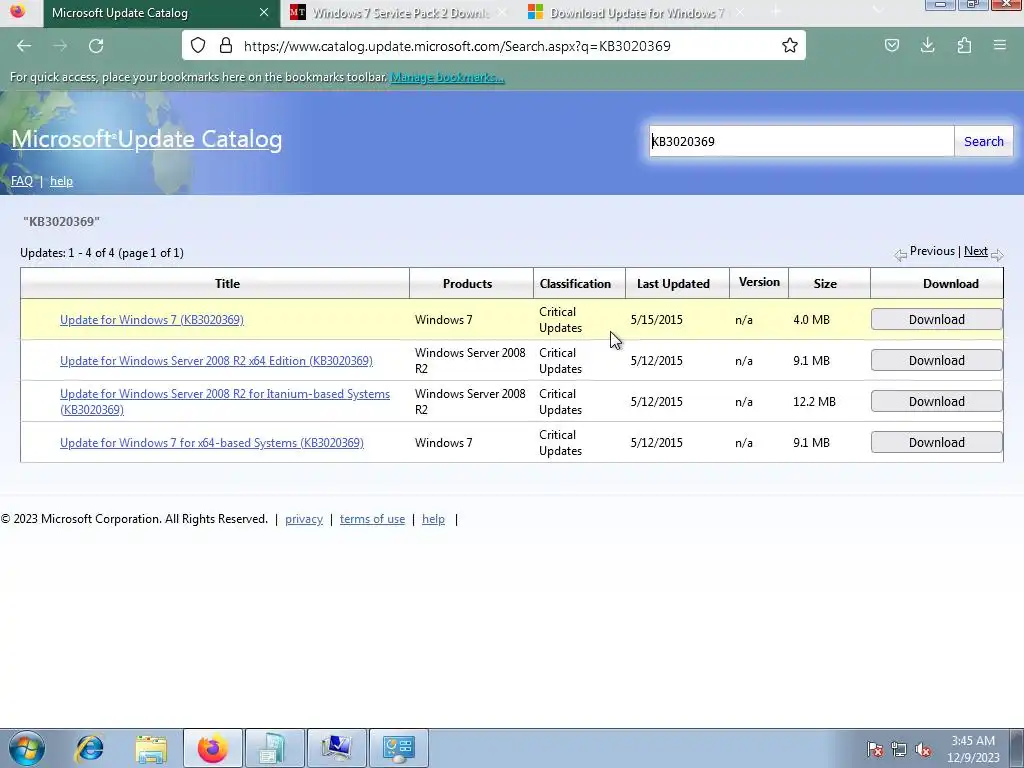The image size is (1024, 768).
Task: Click the Next page arrow icon
Action: 997,255
